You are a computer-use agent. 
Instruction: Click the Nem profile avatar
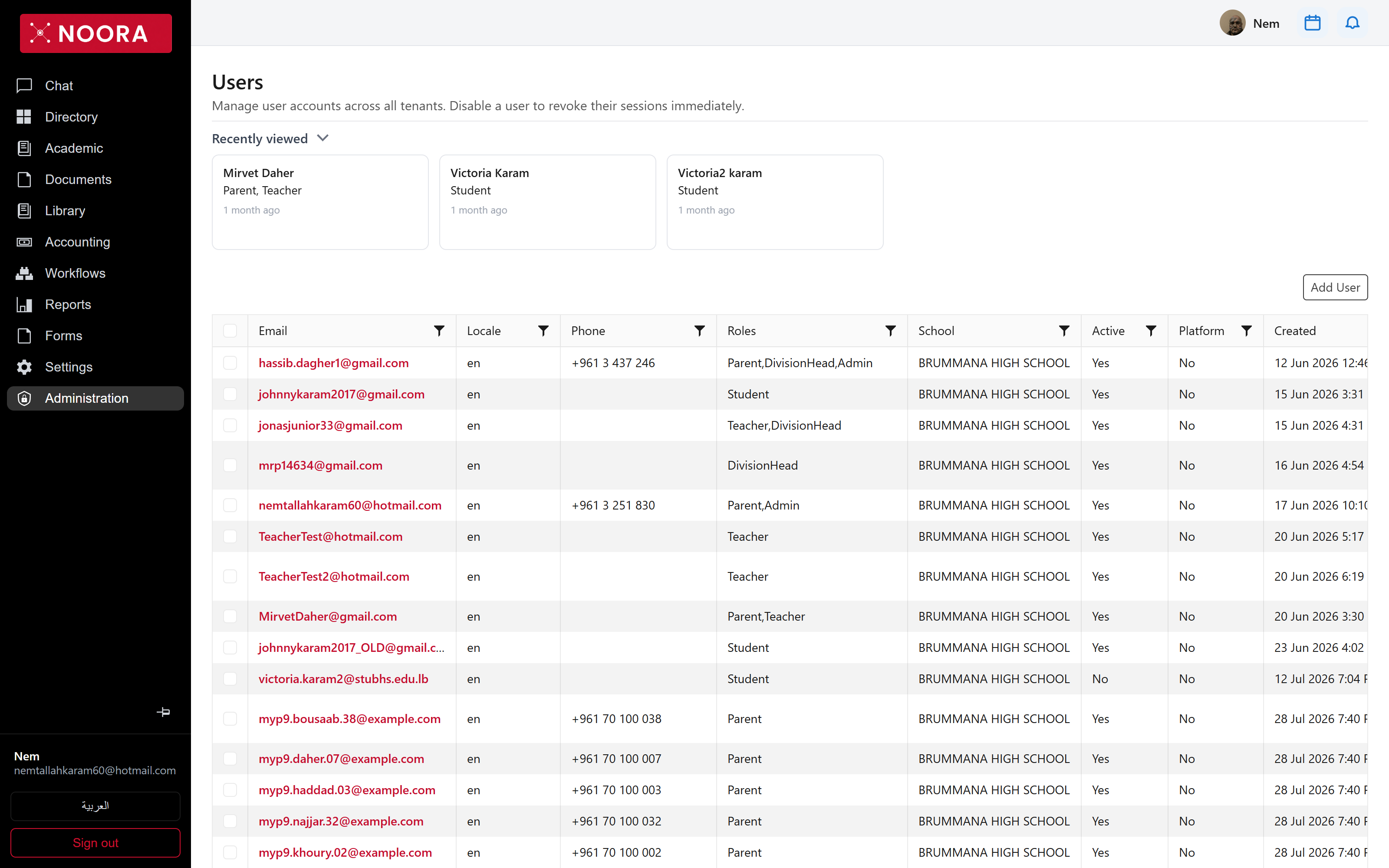(x=1232, y=23)
